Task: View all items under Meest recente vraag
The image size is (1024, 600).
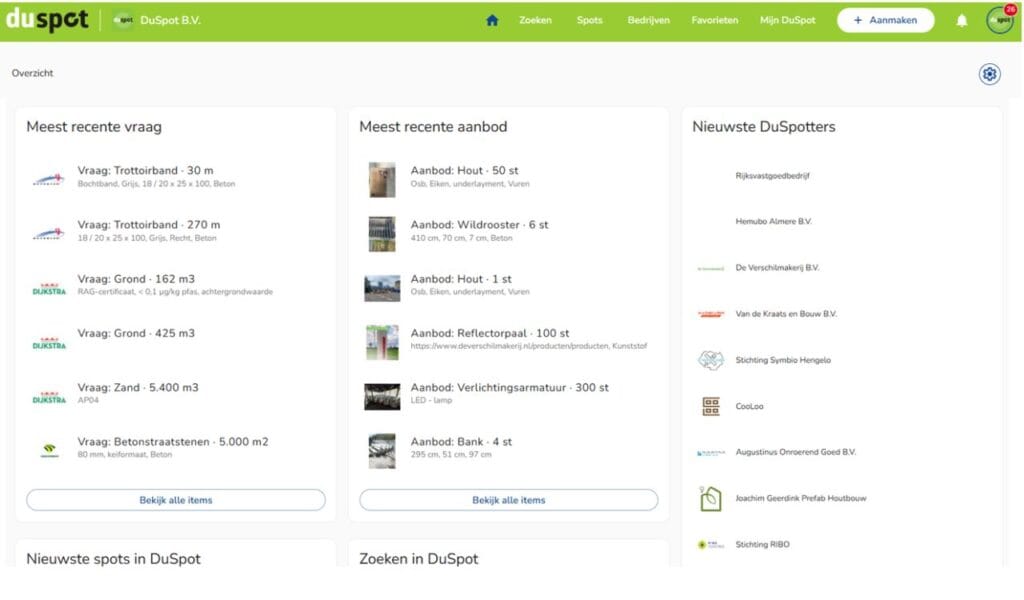Action: click(176, 500)
